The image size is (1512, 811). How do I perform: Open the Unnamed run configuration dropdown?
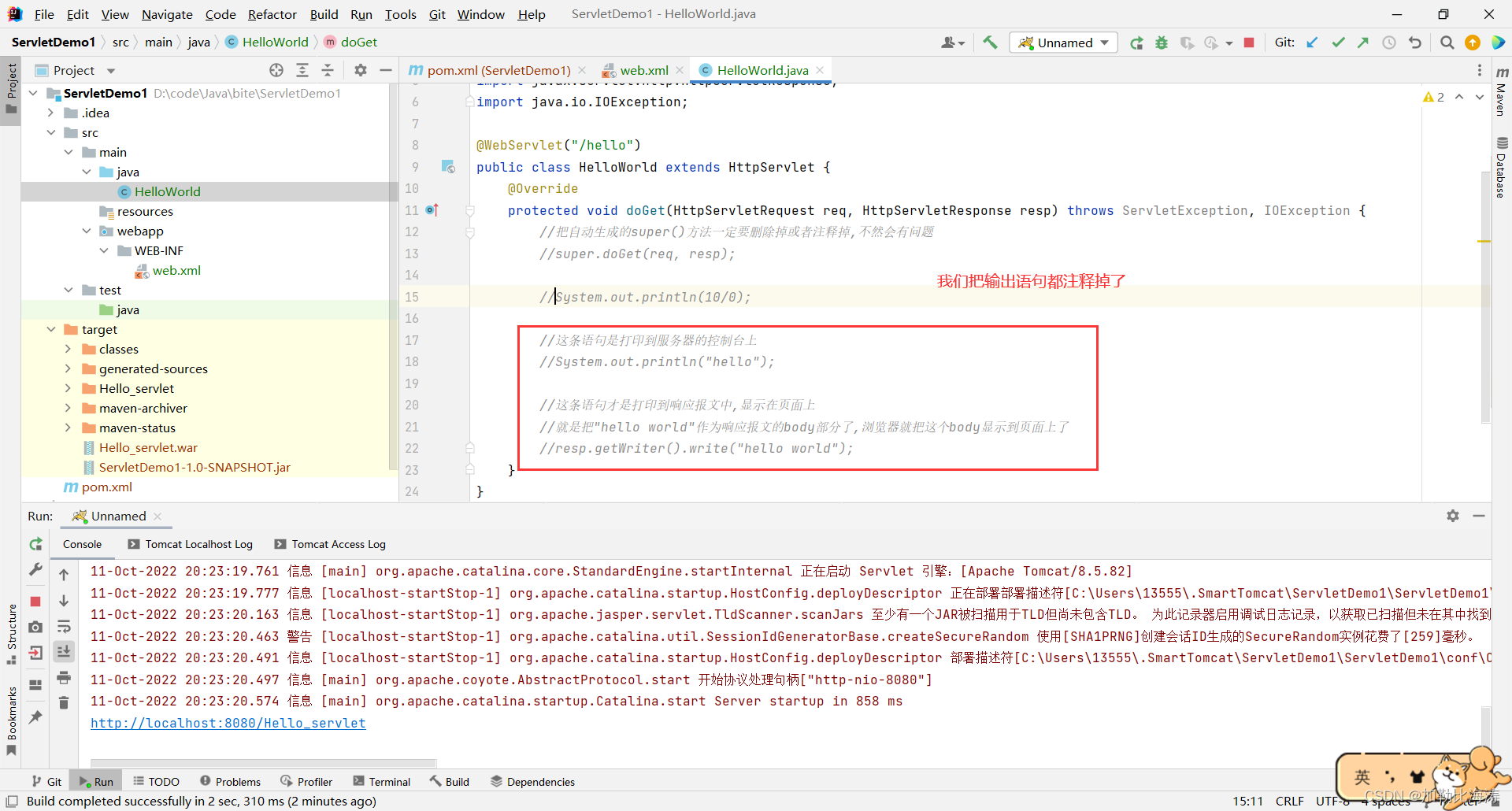click(x=1063, y=42)
